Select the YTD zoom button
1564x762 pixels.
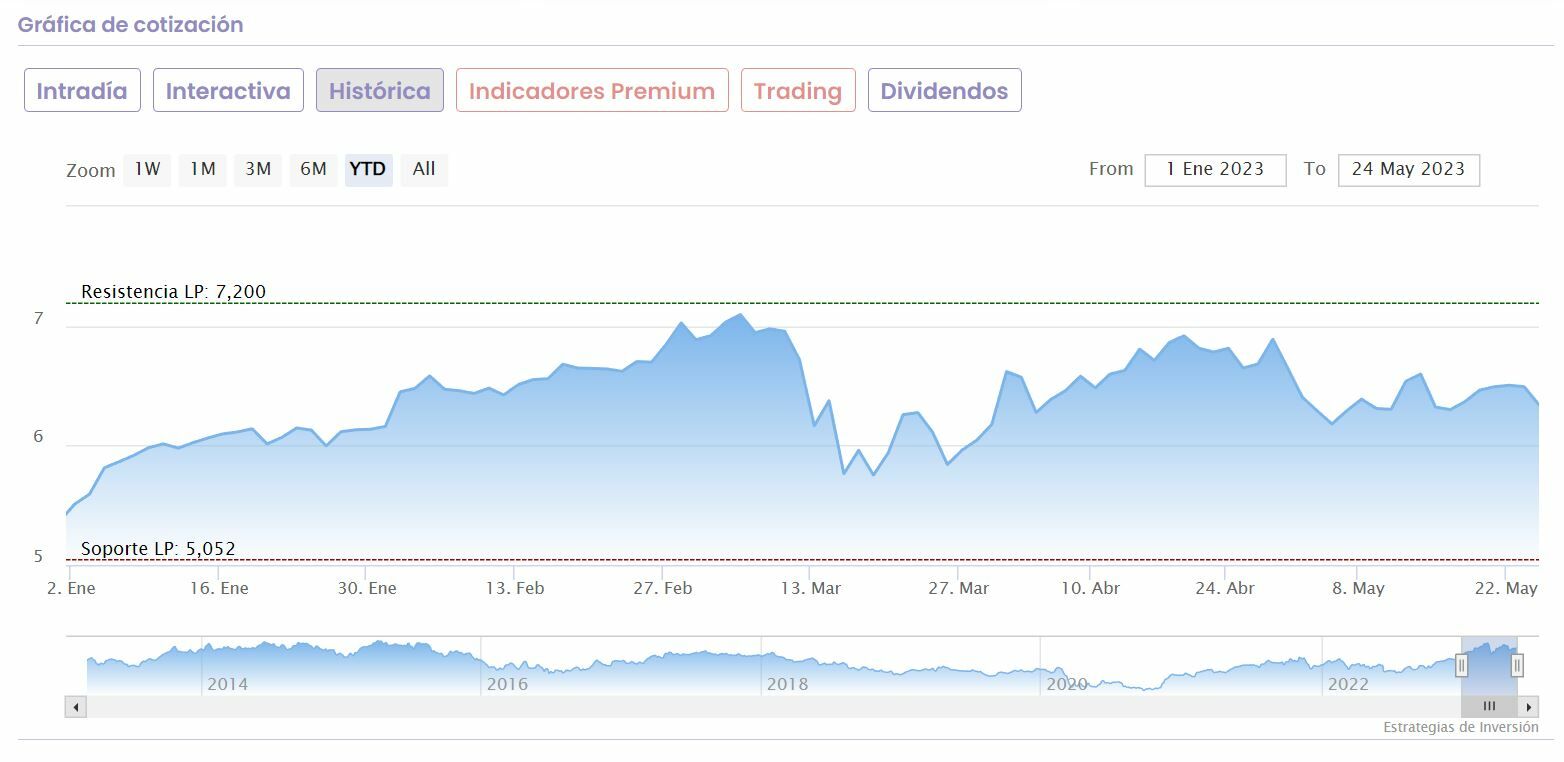(x=368, y=169)
